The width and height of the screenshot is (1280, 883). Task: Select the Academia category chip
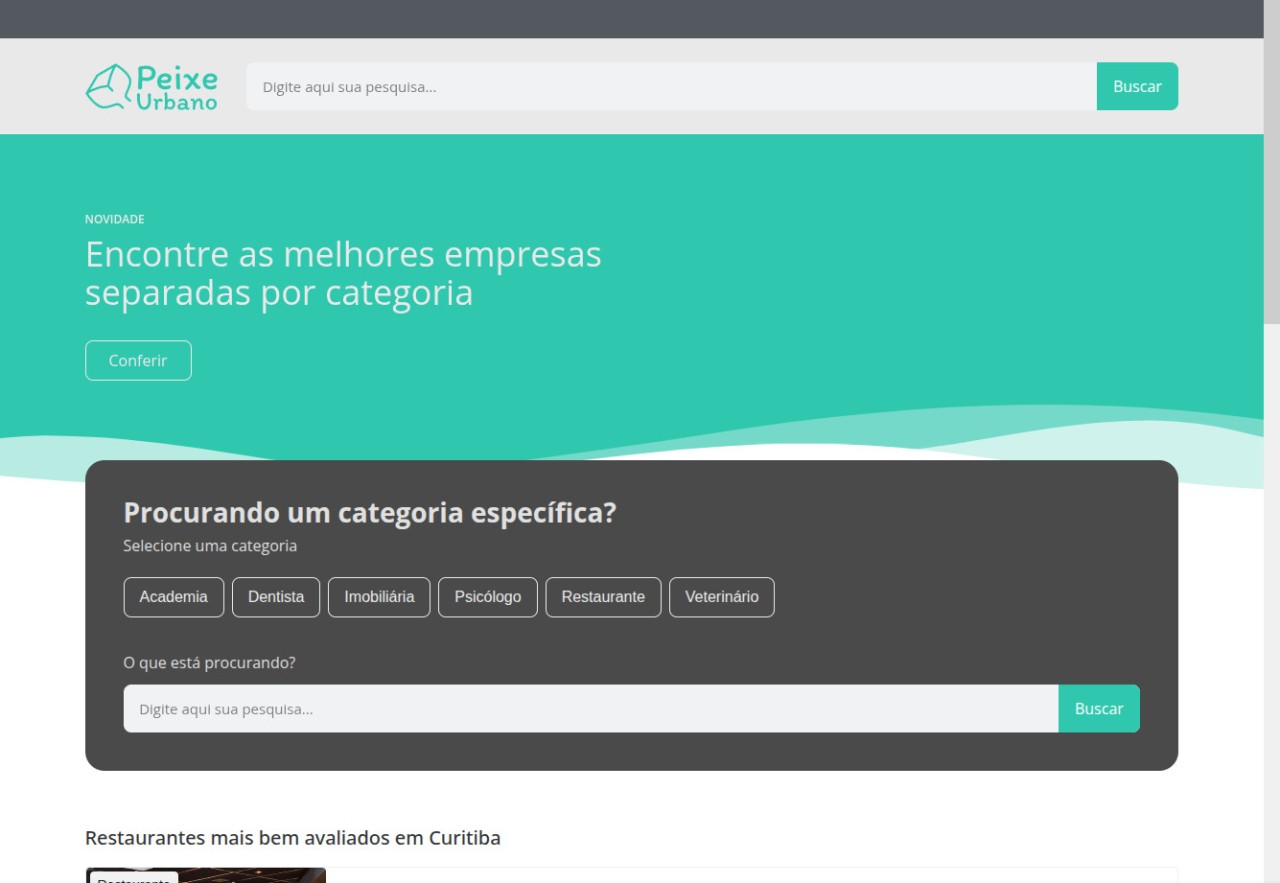click(x=173, y=597)
